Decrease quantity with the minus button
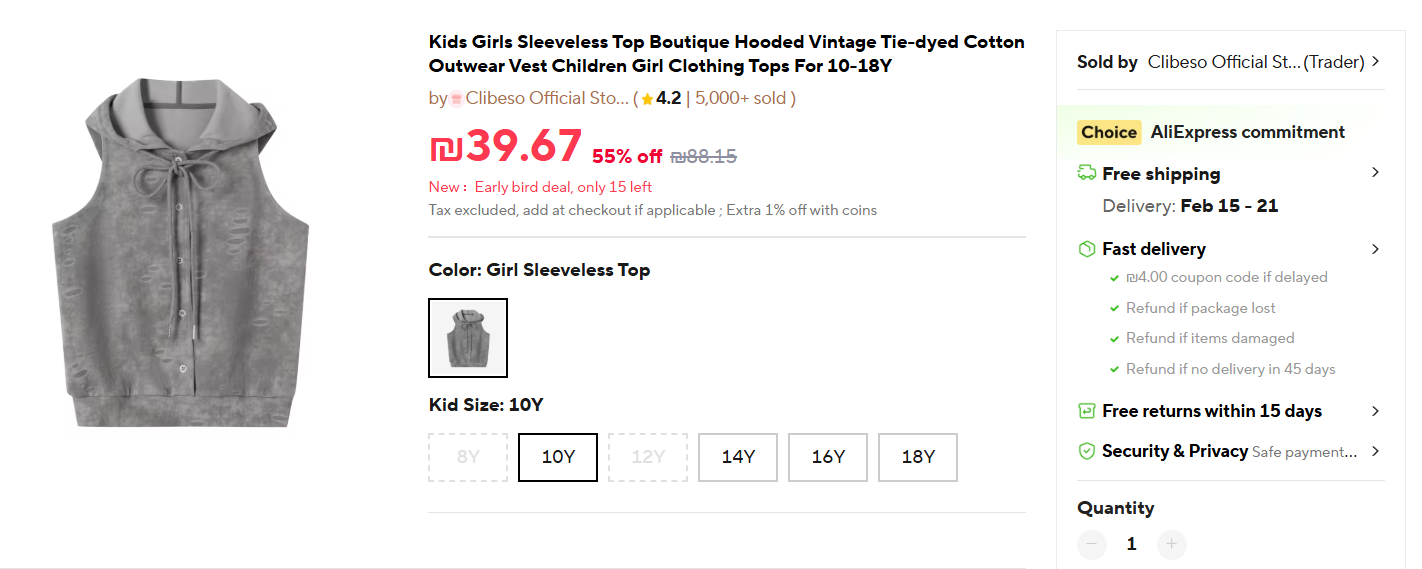The image size is (1422, 569). (1092, 544)
